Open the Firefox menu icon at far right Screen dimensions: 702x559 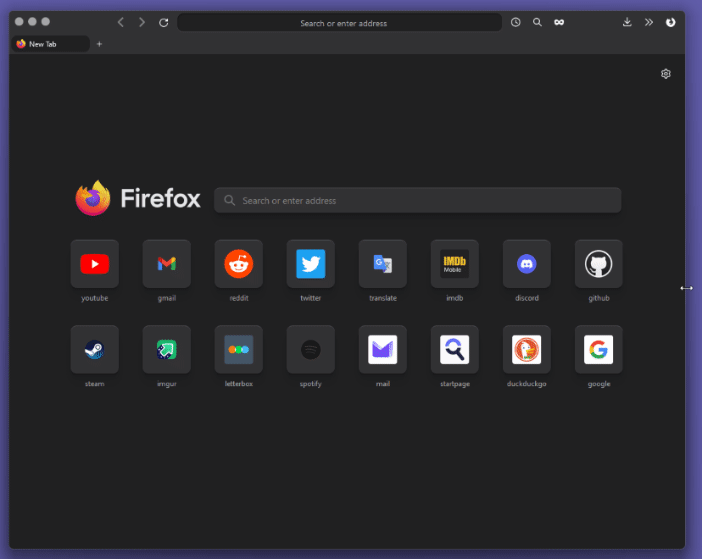(x=670, y=22)
